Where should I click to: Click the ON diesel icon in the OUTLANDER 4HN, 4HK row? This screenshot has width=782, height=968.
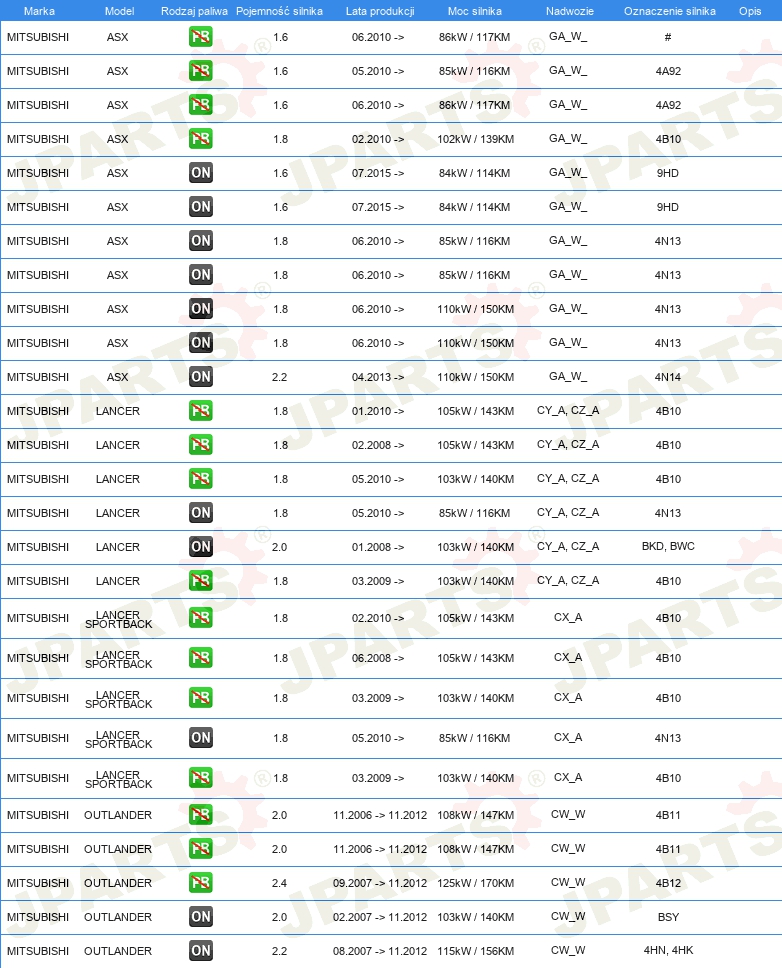click(x=201, y=951)
